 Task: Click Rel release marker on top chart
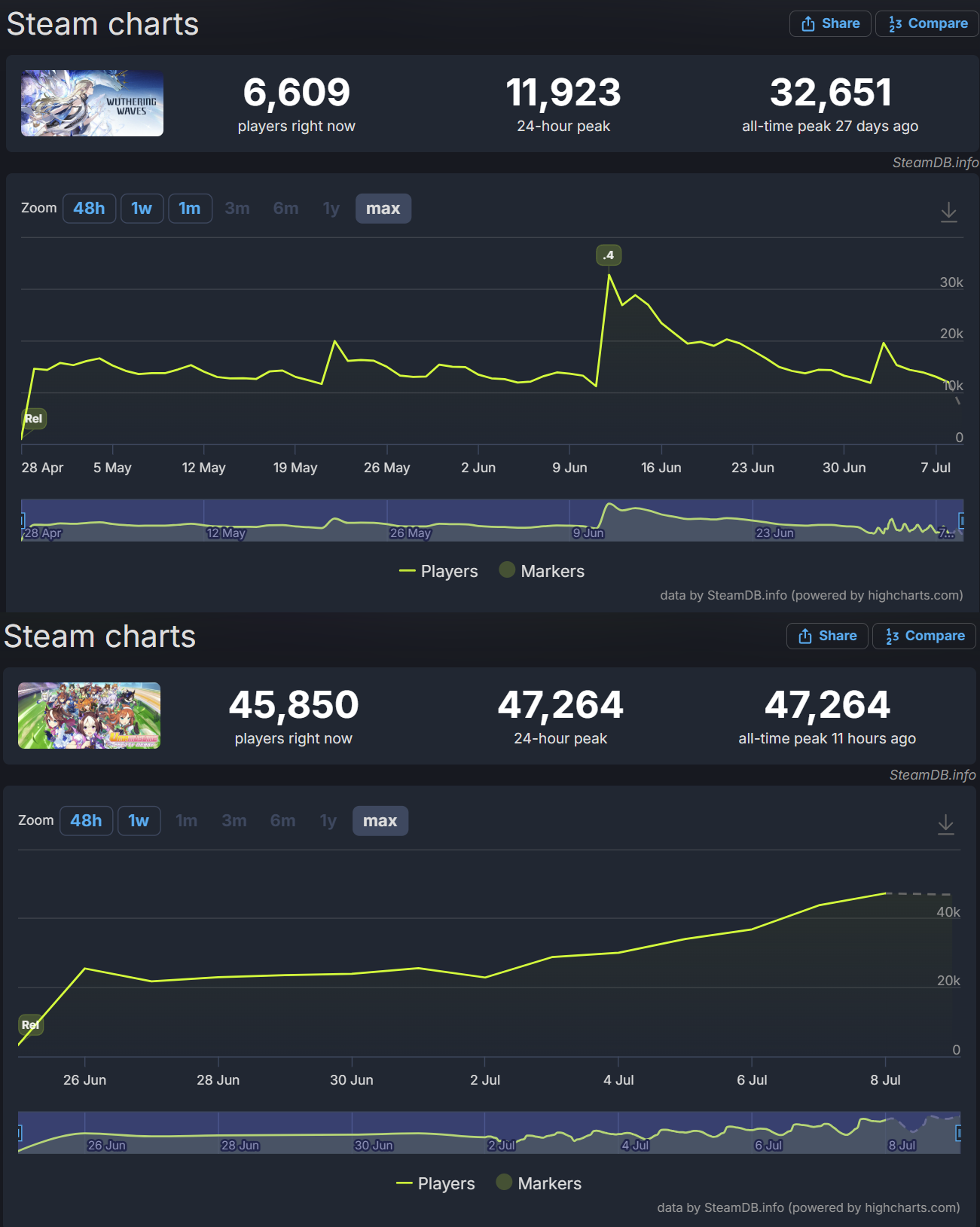(34, 419)
